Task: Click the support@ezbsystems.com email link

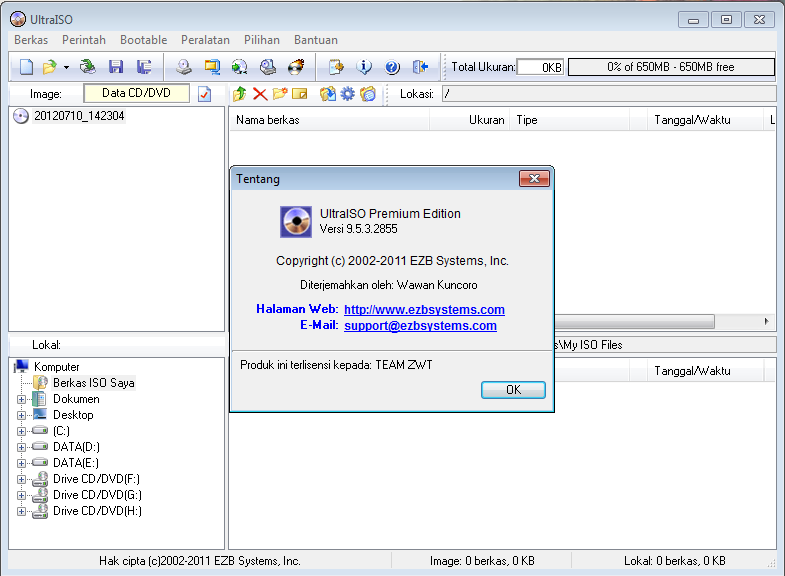Action: tap(420, 326)
